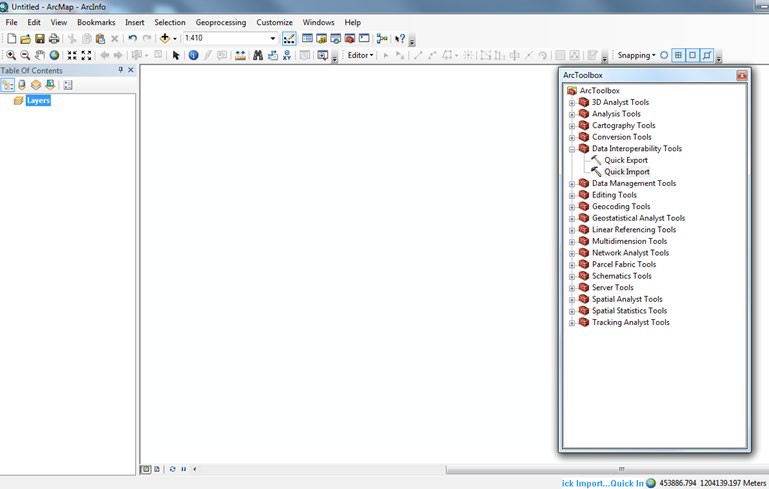Select the Quick Export tool
769x489 pixels.
tap(626, 160)
